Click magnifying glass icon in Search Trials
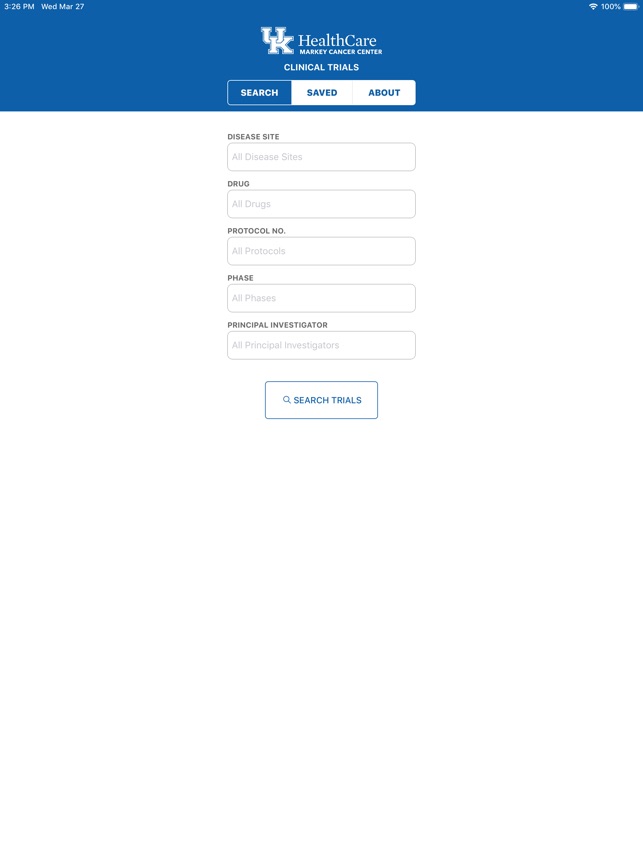The height and width of the screenshot is (858, 643). [287, 400]
